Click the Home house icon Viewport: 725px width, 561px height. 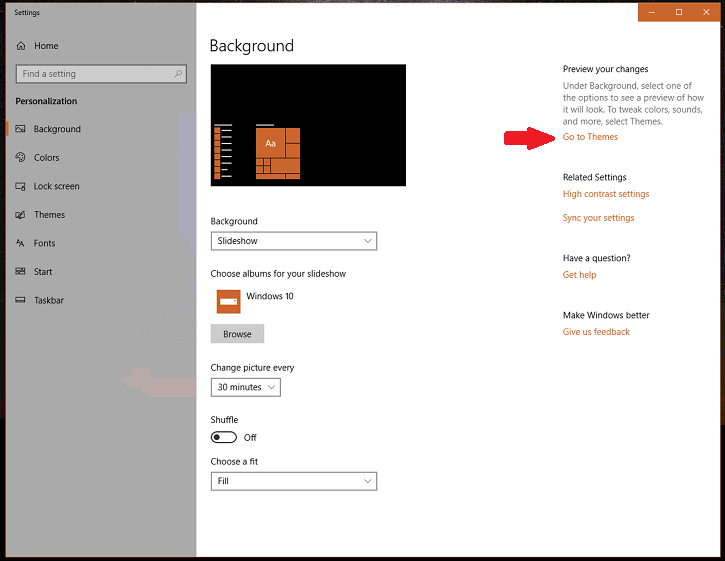point(21,46)
